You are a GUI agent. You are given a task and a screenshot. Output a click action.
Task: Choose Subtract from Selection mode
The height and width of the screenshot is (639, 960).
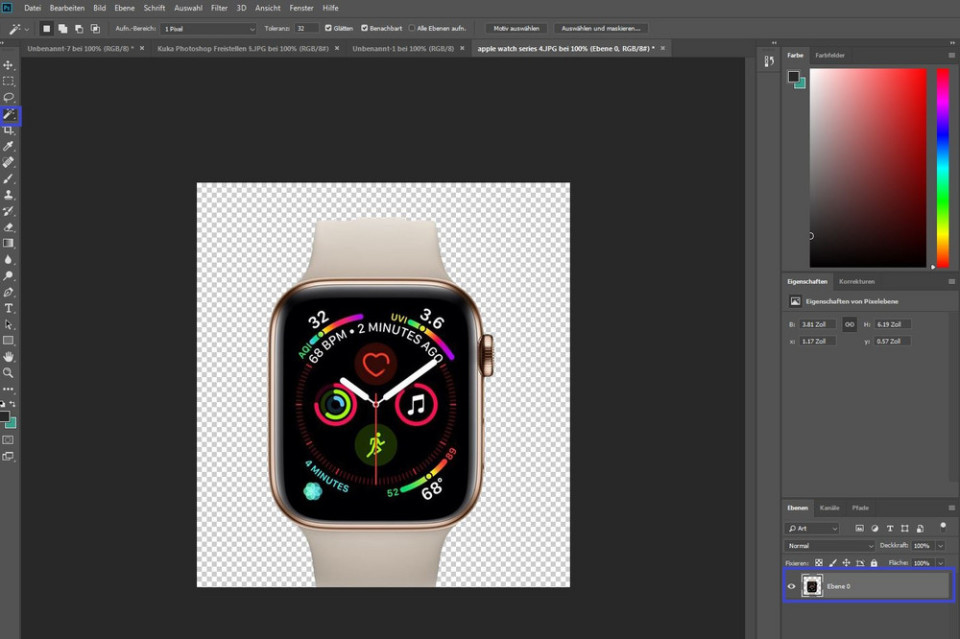[79, 29]
